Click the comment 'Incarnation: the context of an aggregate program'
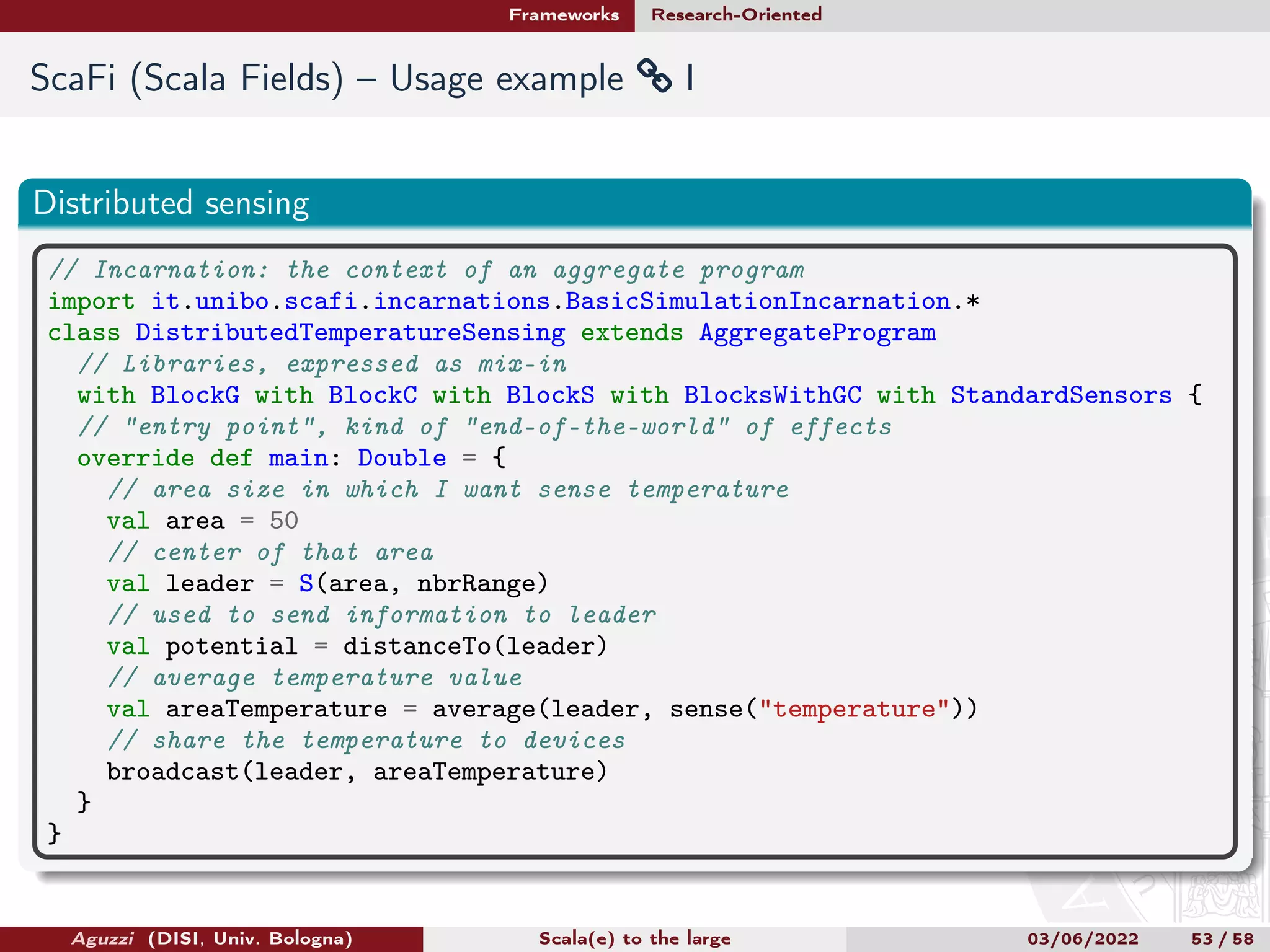Image resolution: width=1270 pixels, height=952 pixels. pyautogui.click(x=427, y=270)
